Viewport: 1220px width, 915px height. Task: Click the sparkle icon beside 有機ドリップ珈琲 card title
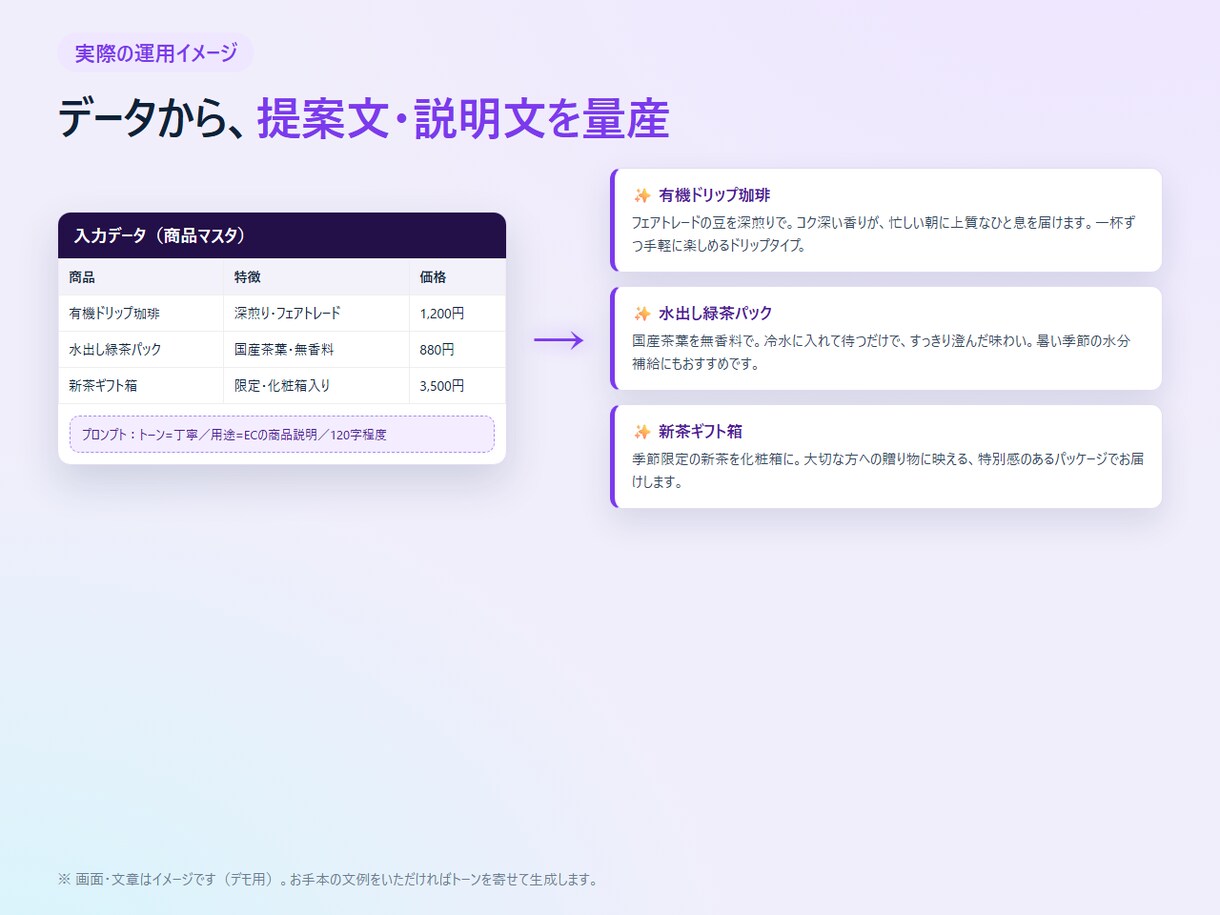click(x=642, y=195)
